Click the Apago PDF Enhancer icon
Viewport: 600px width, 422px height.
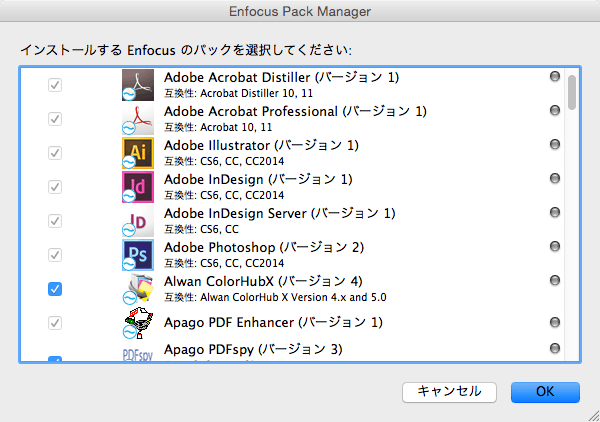click(x=138, y=323)
